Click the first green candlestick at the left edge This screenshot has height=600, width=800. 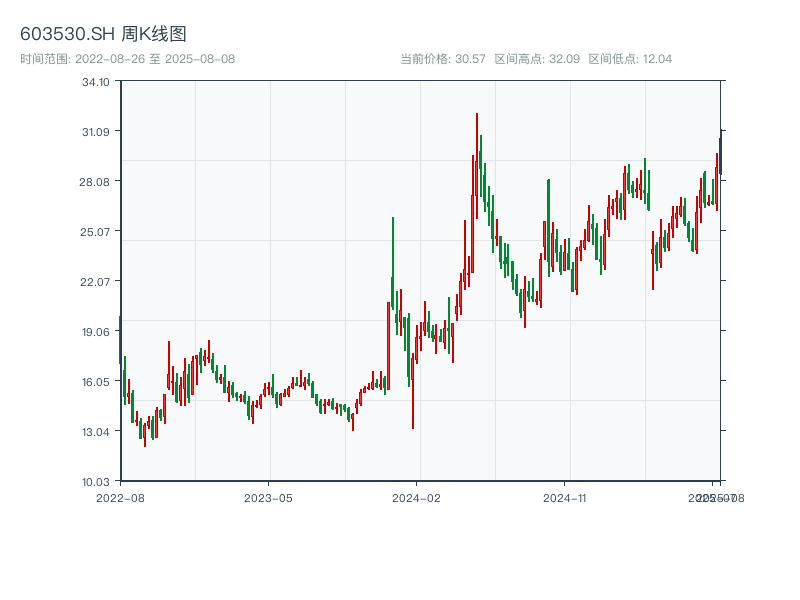pyautogui.click(x=120, y=340)
